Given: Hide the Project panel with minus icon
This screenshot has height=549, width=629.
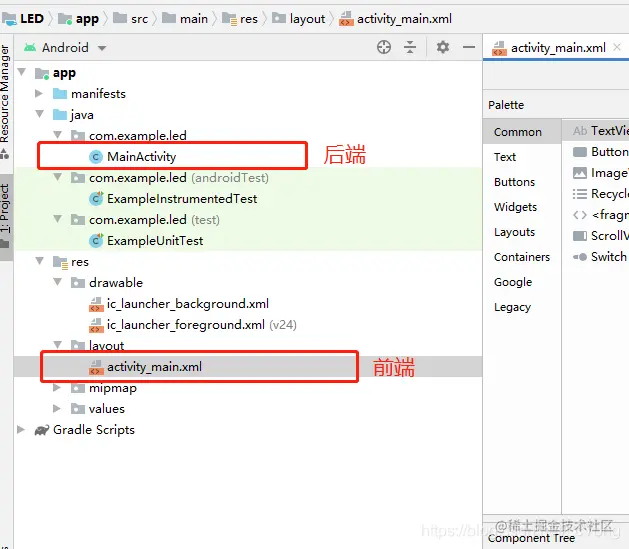Looking at the screenshot, I should (x=469, y=47).
